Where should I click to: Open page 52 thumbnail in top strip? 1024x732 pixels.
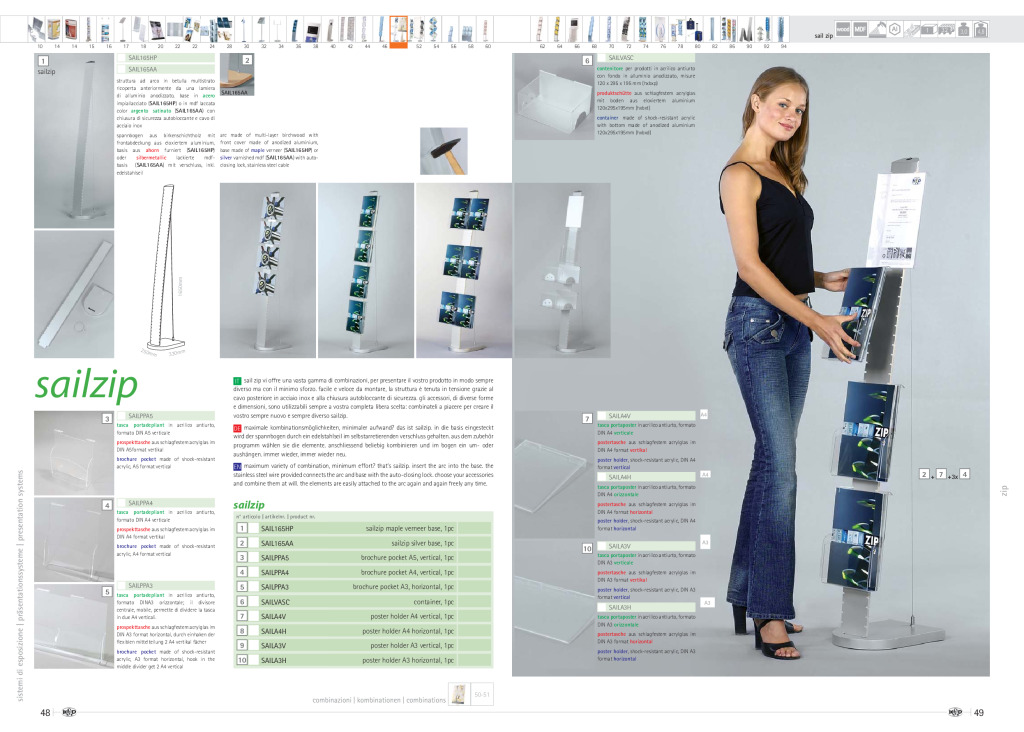(415, 29)
